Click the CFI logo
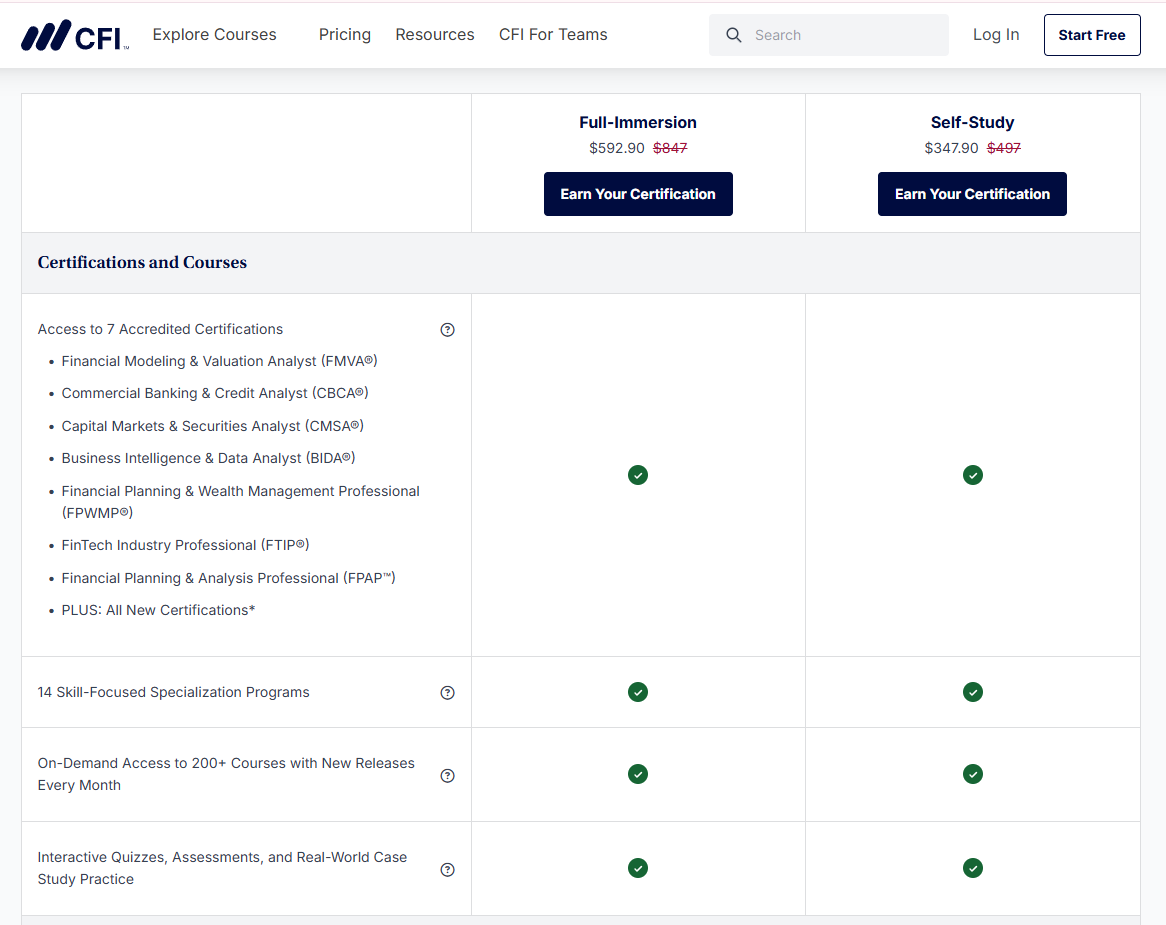 point(75,35)
